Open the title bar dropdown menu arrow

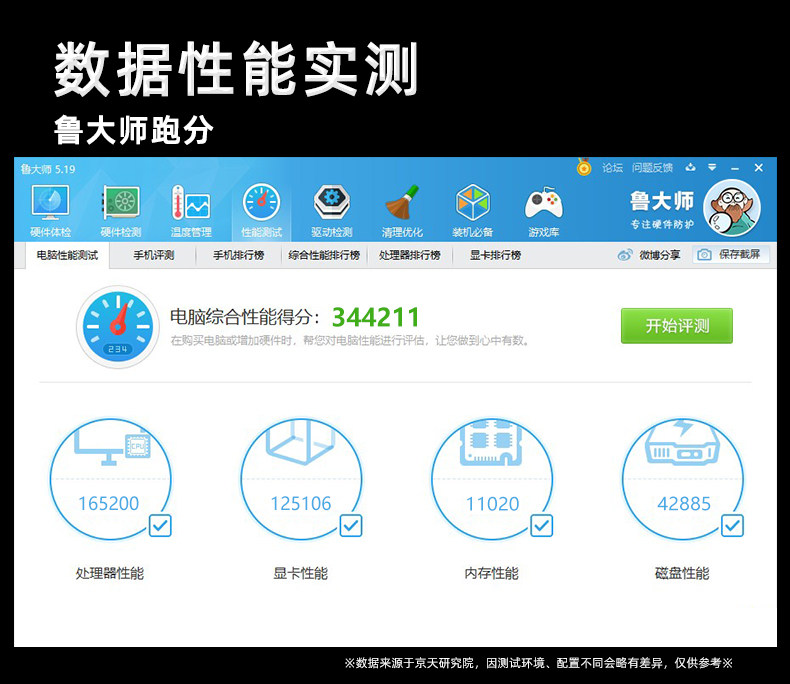pos(712,167)
